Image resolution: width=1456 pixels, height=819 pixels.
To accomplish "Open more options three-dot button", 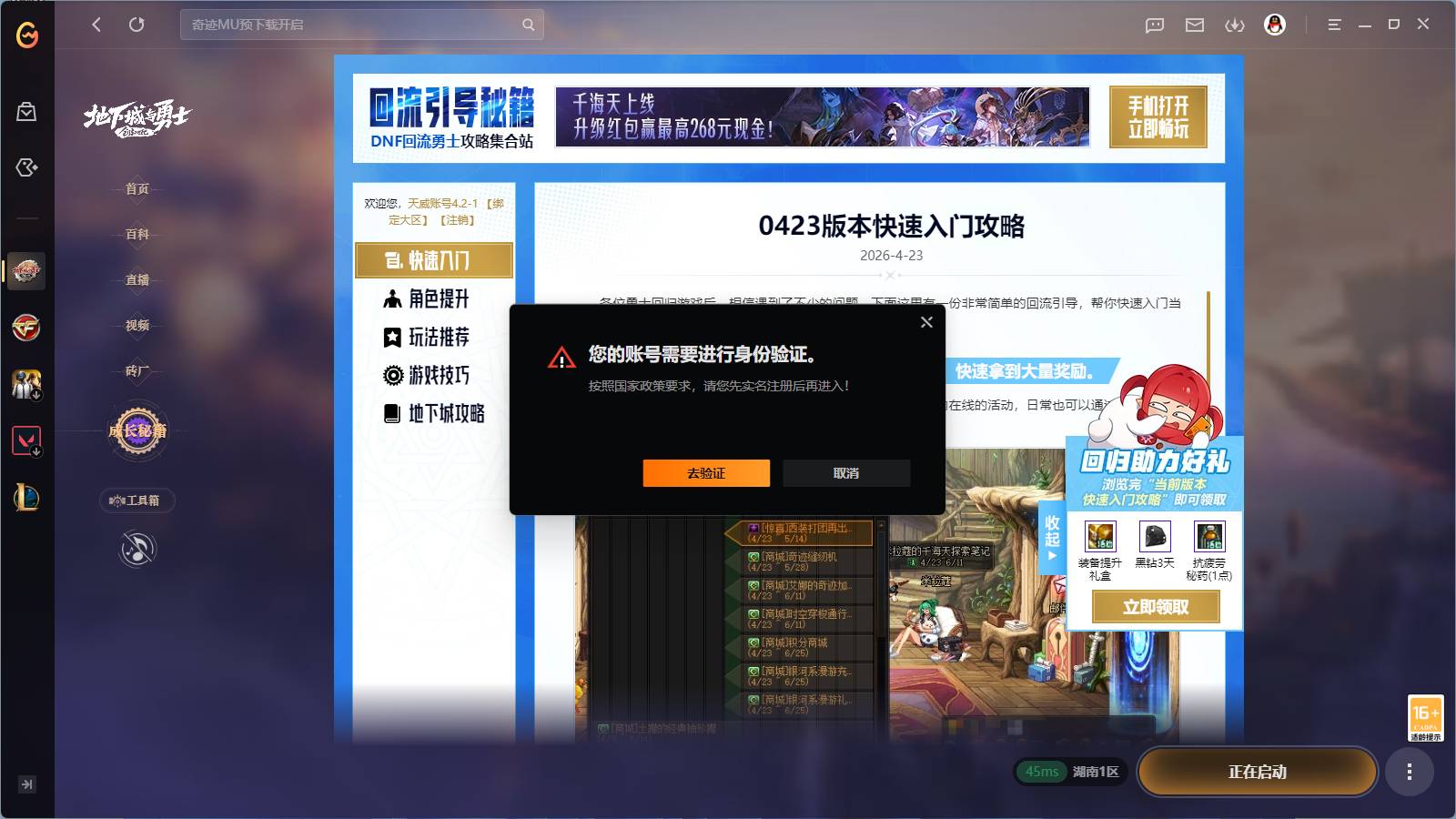I will pos(1410,772).
